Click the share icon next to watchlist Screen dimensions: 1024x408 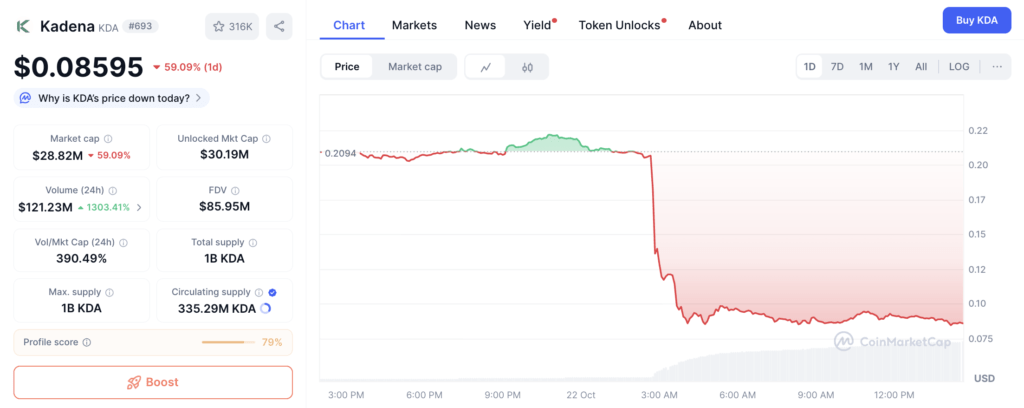(280, 26)
